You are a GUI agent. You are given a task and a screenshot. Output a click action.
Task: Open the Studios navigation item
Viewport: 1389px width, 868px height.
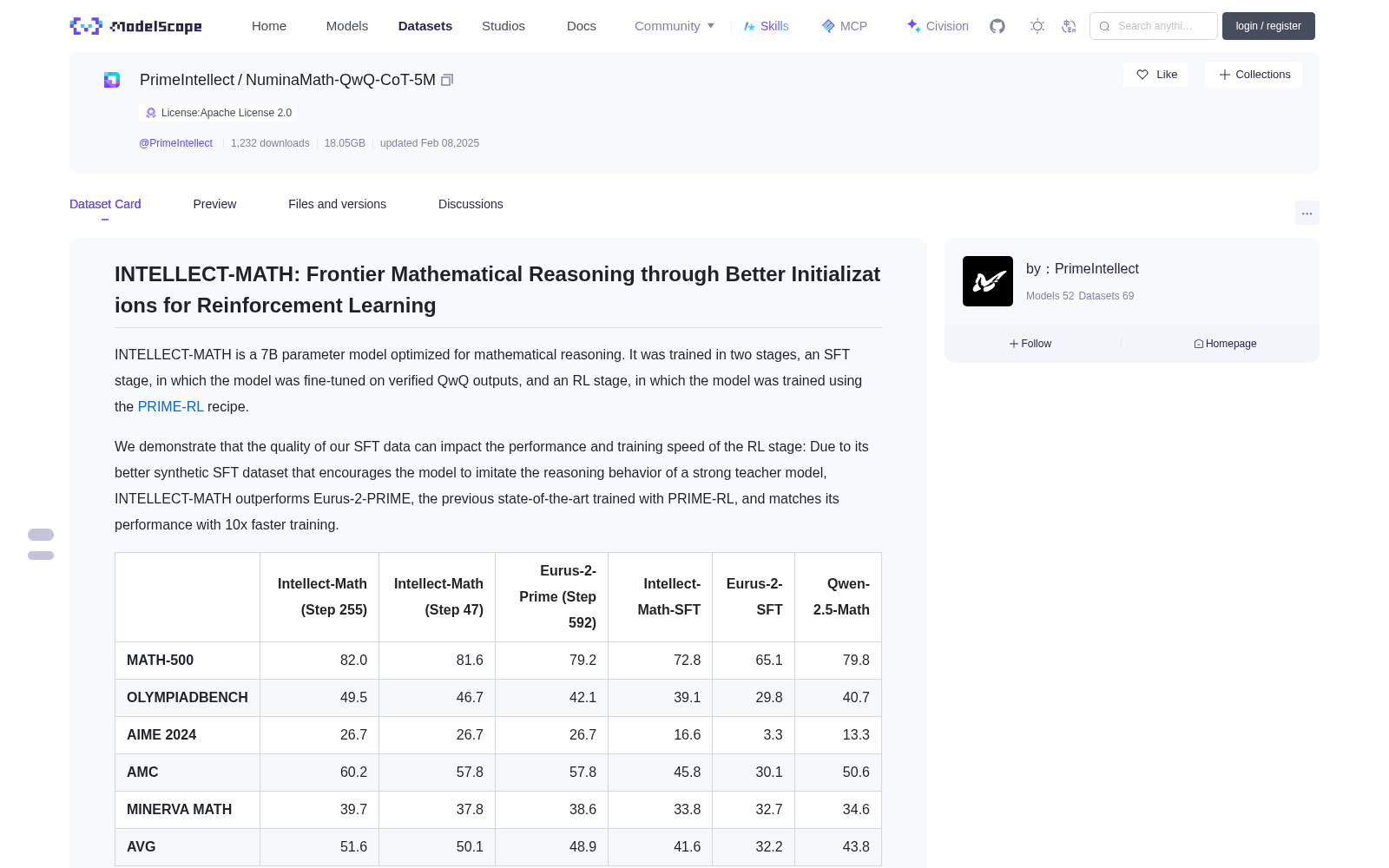coord(504,26)
